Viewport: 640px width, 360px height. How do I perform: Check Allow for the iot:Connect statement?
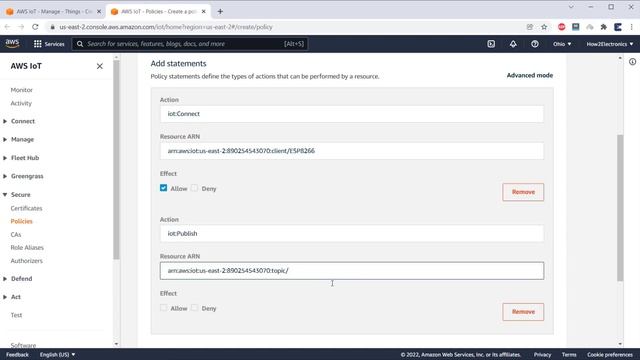click(x=163, y=188)
